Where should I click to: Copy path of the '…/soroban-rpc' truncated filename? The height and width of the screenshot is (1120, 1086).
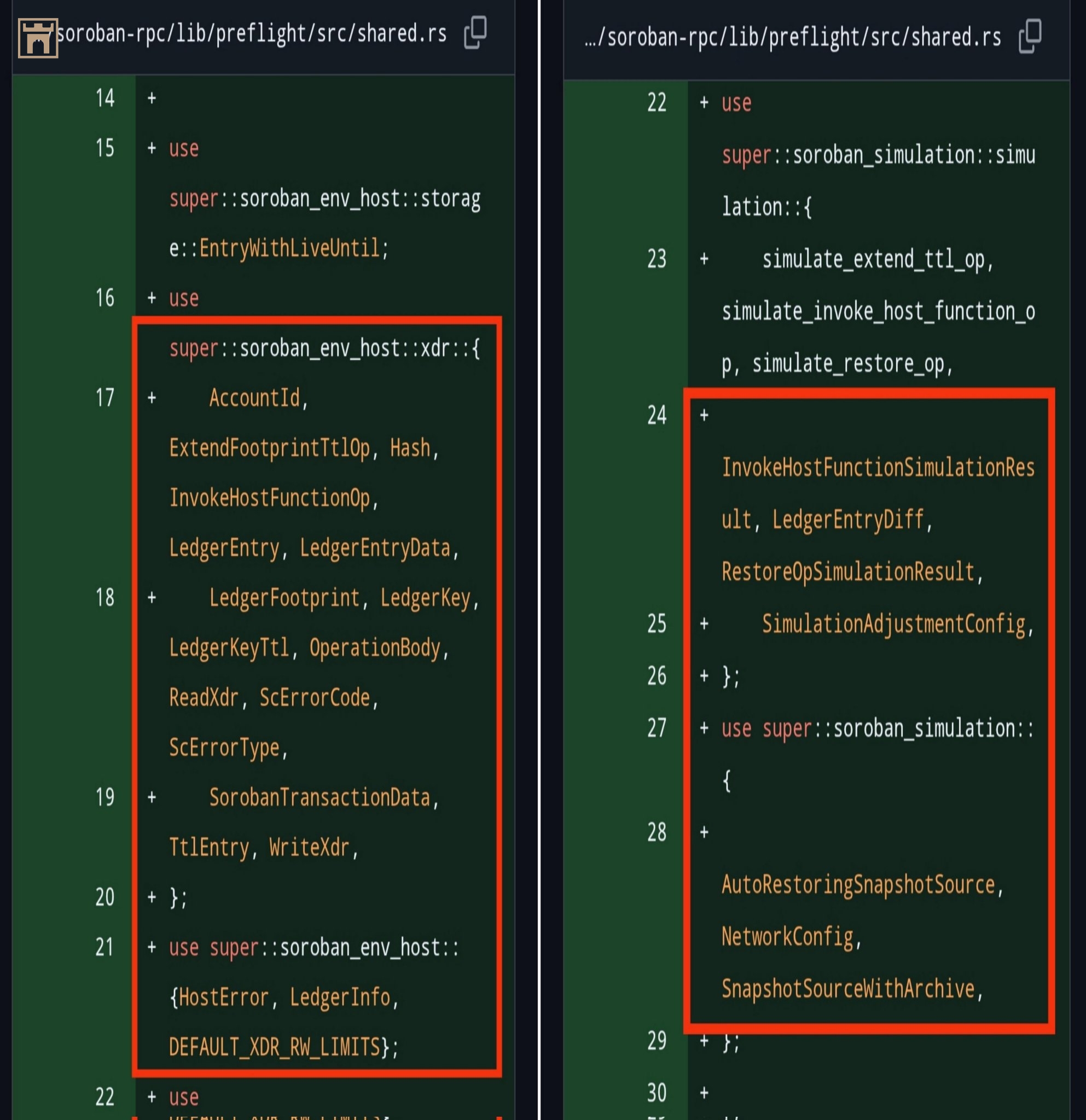[x=1030, y=36]
